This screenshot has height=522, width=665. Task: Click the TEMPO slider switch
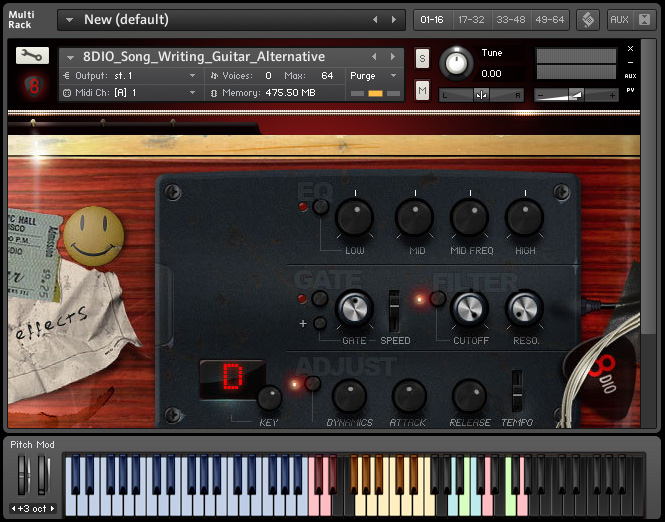click(x=517, y=391)
